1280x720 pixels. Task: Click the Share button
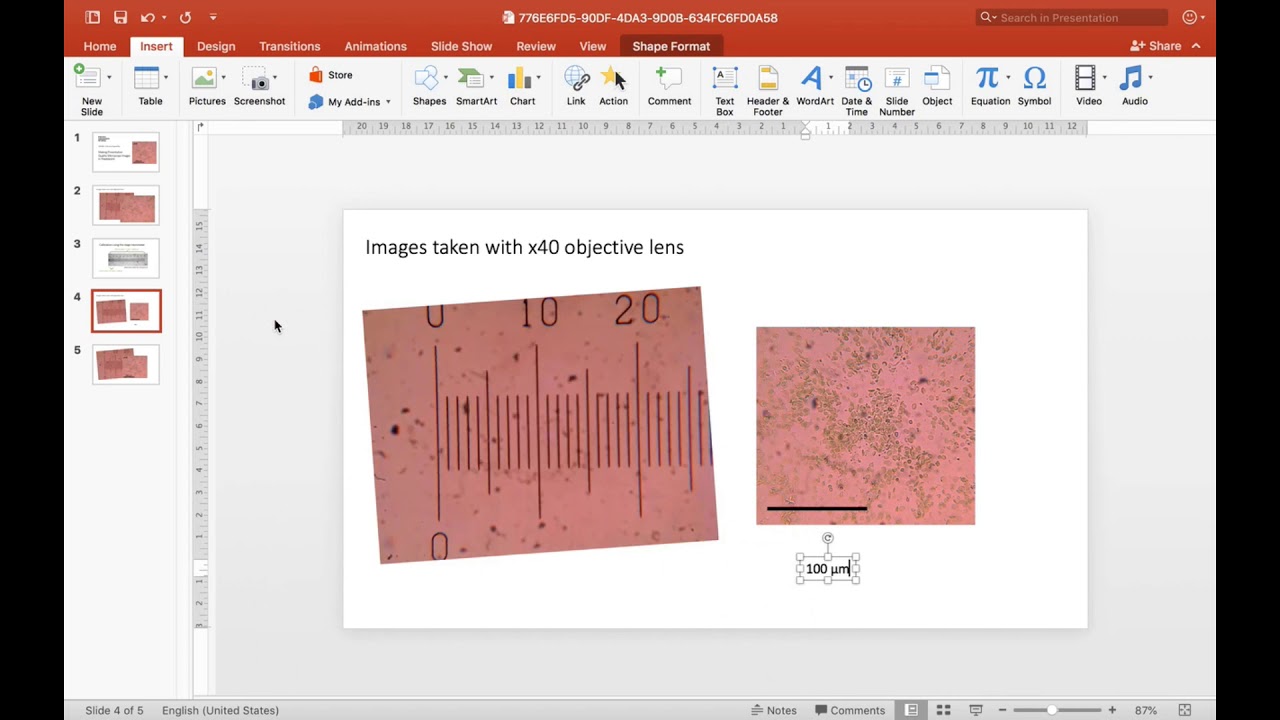point(1157,46)
